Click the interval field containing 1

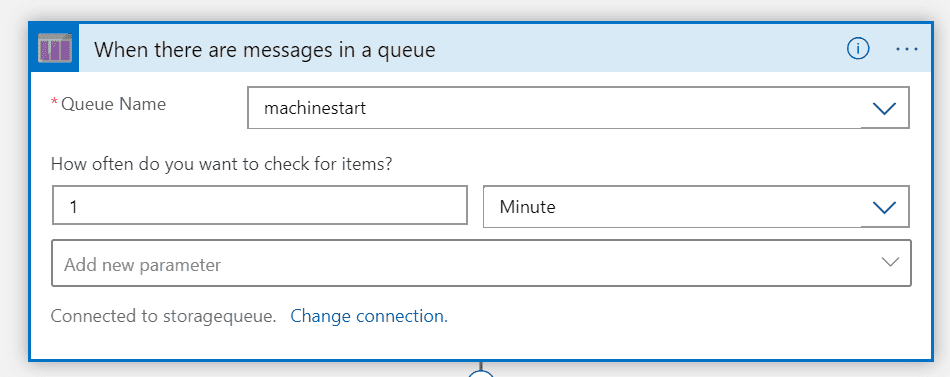tap(260, 205)
